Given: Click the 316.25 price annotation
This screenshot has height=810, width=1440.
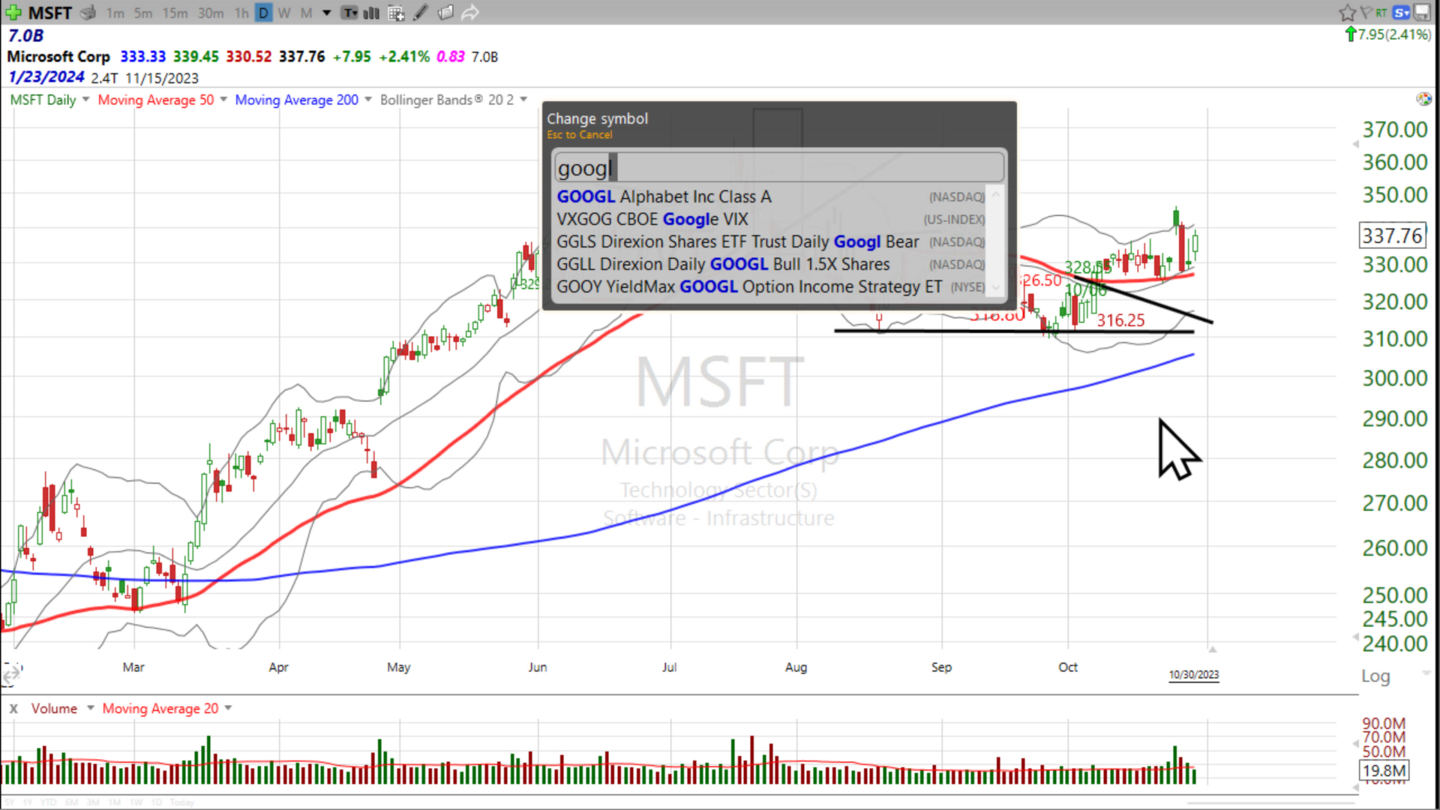Looking at the screenshot, I should pos(1121,321).
